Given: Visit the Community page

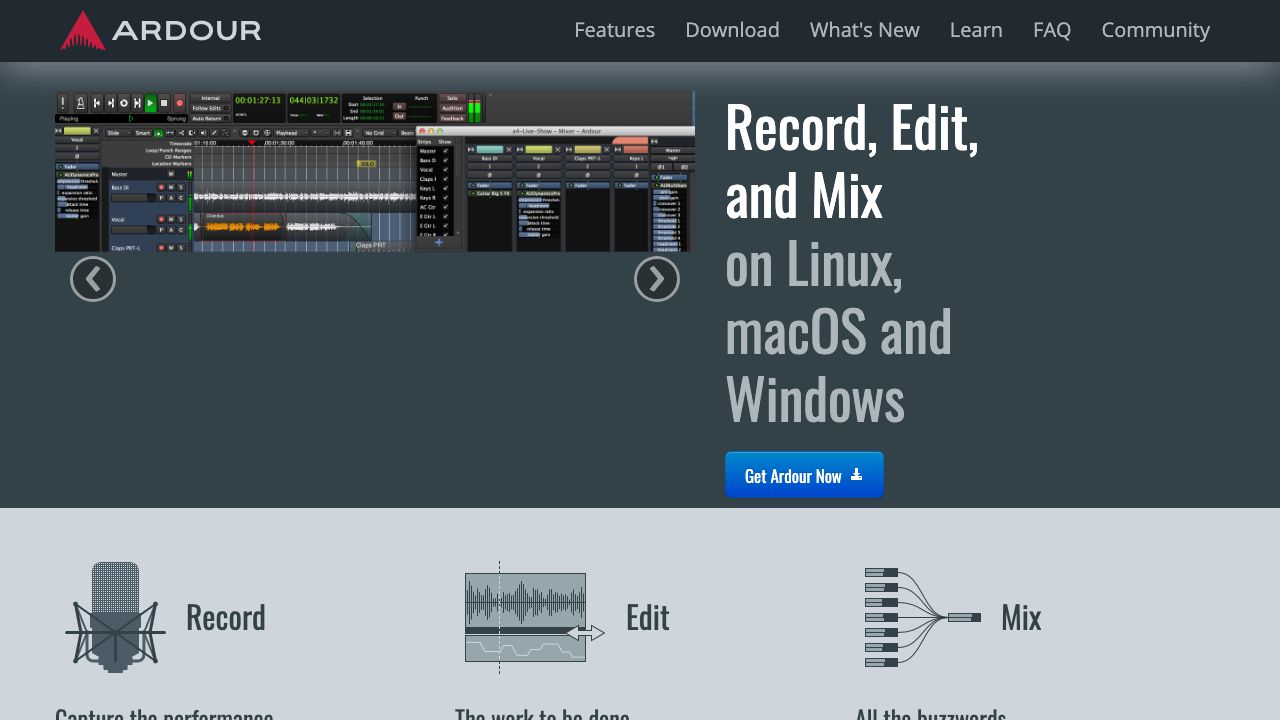Looking at the screenshot, I should point(1155,30).
